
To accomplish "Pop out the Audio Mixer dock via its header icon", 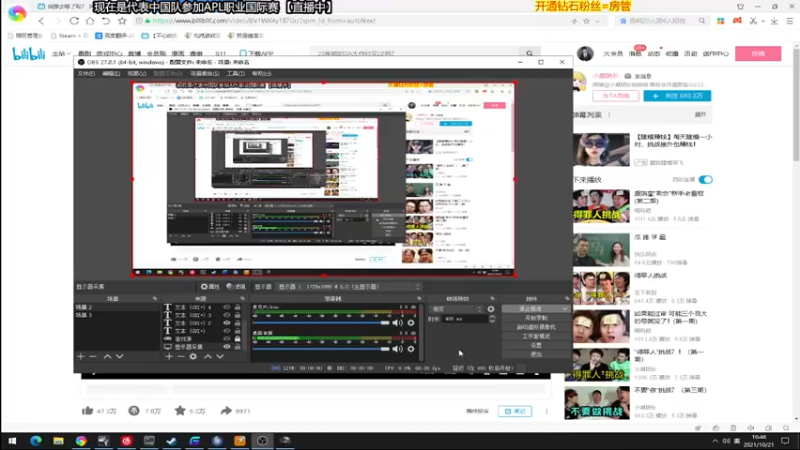I will (419, 298).
